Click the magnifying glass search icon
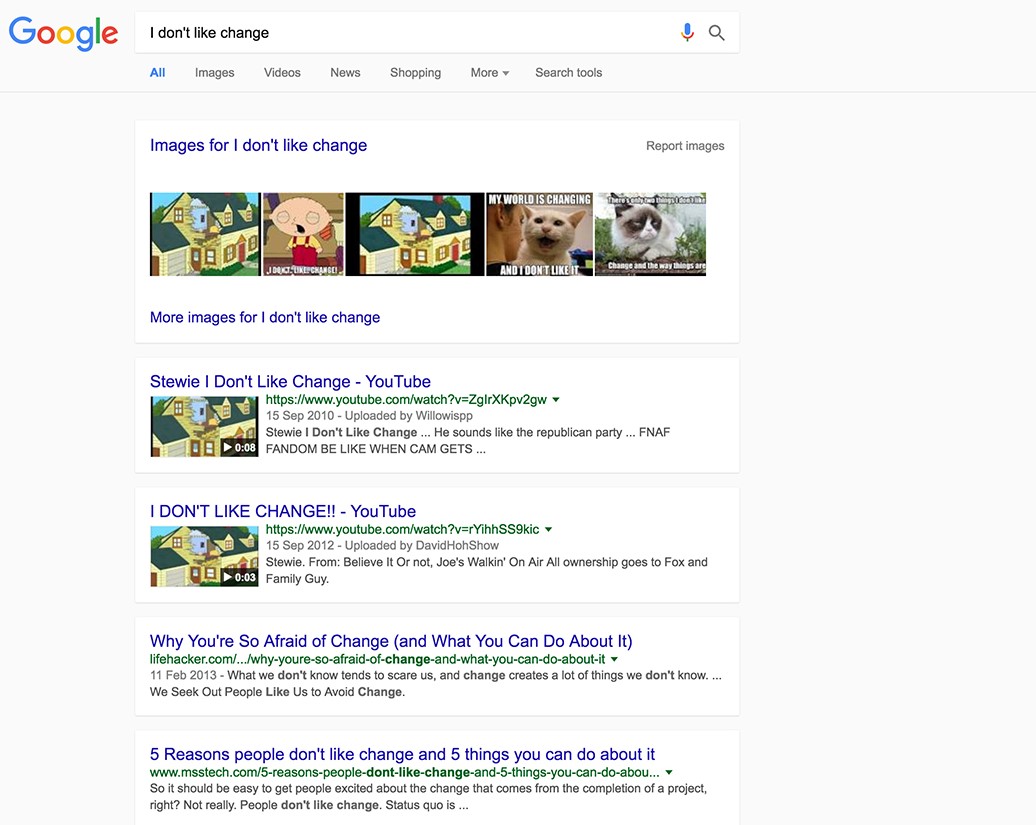This screenshot has height=825, width=1036. pyautogui.click(x=716, y=32)
